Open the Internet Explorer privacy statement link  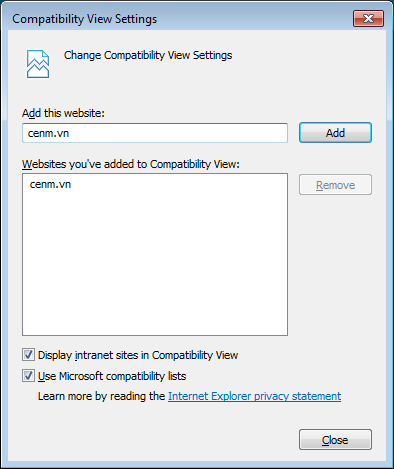[x=254, y=396]
